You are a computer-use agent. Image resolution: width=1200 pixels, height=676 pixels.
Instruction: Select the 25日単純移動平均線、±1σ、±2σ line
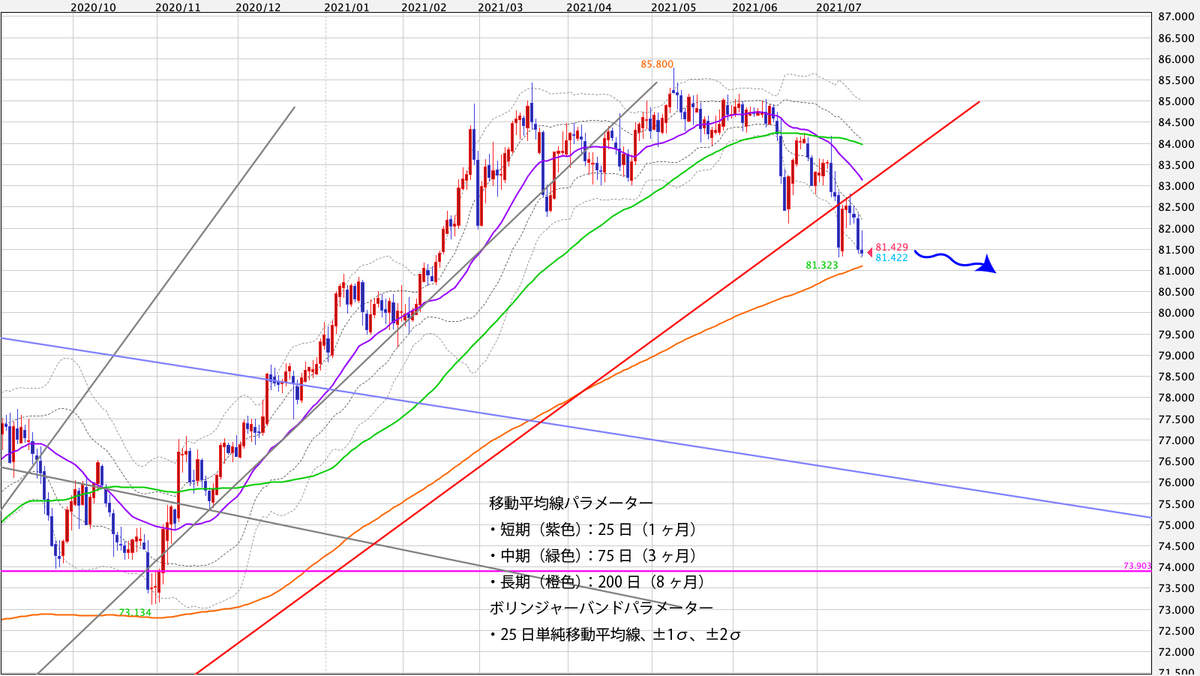click(x=613, y=634)
